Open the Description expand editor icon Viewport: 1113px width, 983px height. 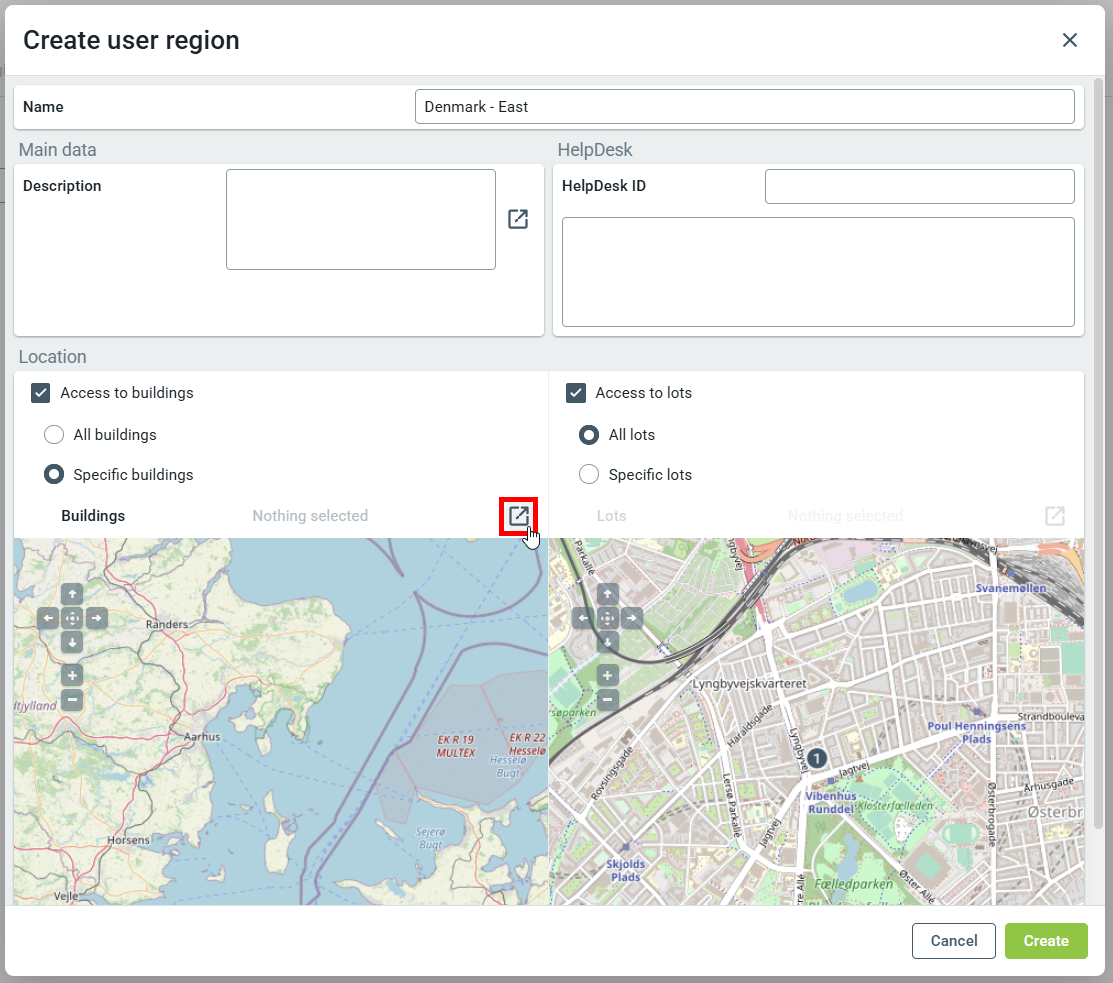click(x=518, y=219)
